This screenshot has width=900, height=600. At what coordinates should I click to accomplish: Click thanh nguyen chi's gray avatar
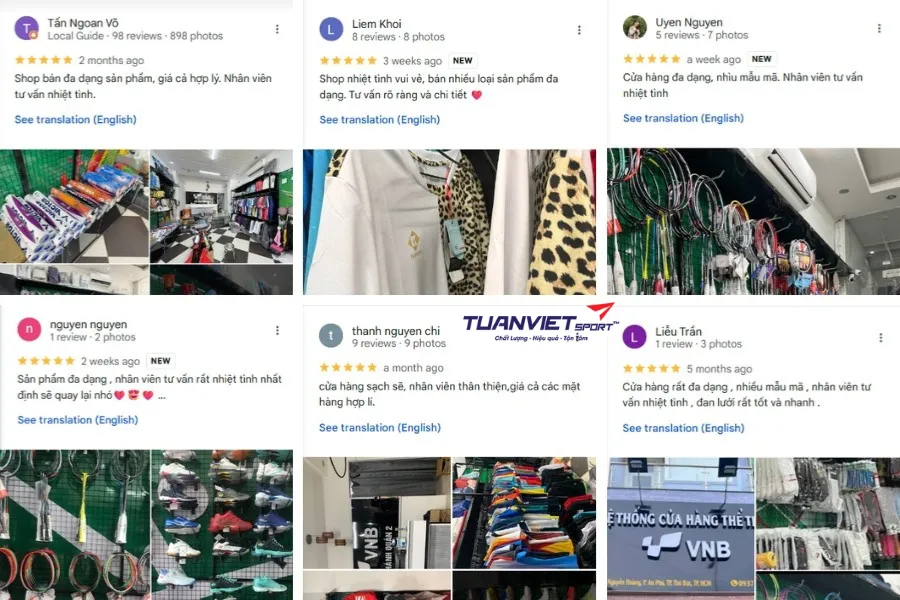click(331, 336)
